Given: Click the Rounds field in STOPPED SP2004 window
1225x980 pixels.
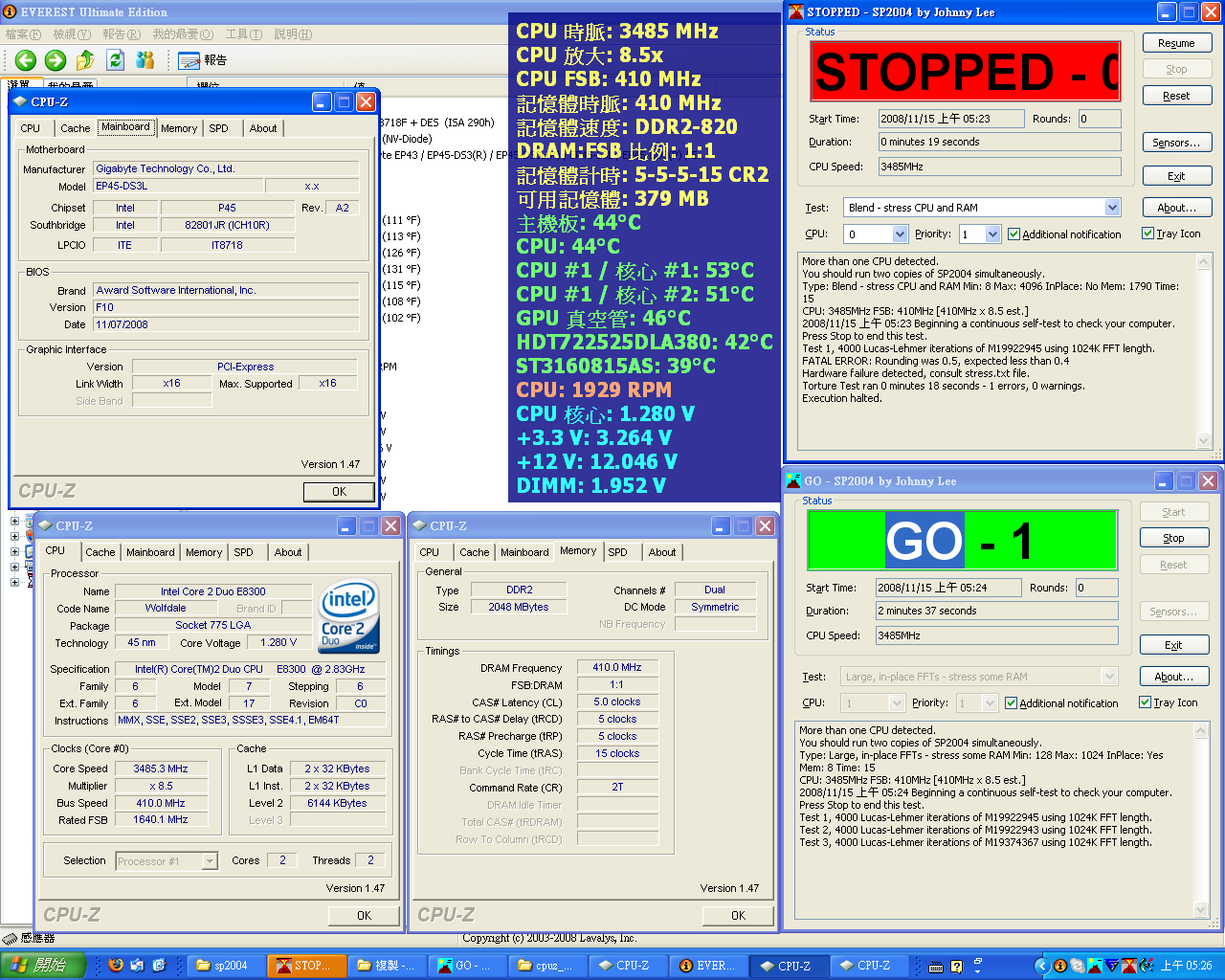Looking at the screenshot, I should [x=1100, y=119].
